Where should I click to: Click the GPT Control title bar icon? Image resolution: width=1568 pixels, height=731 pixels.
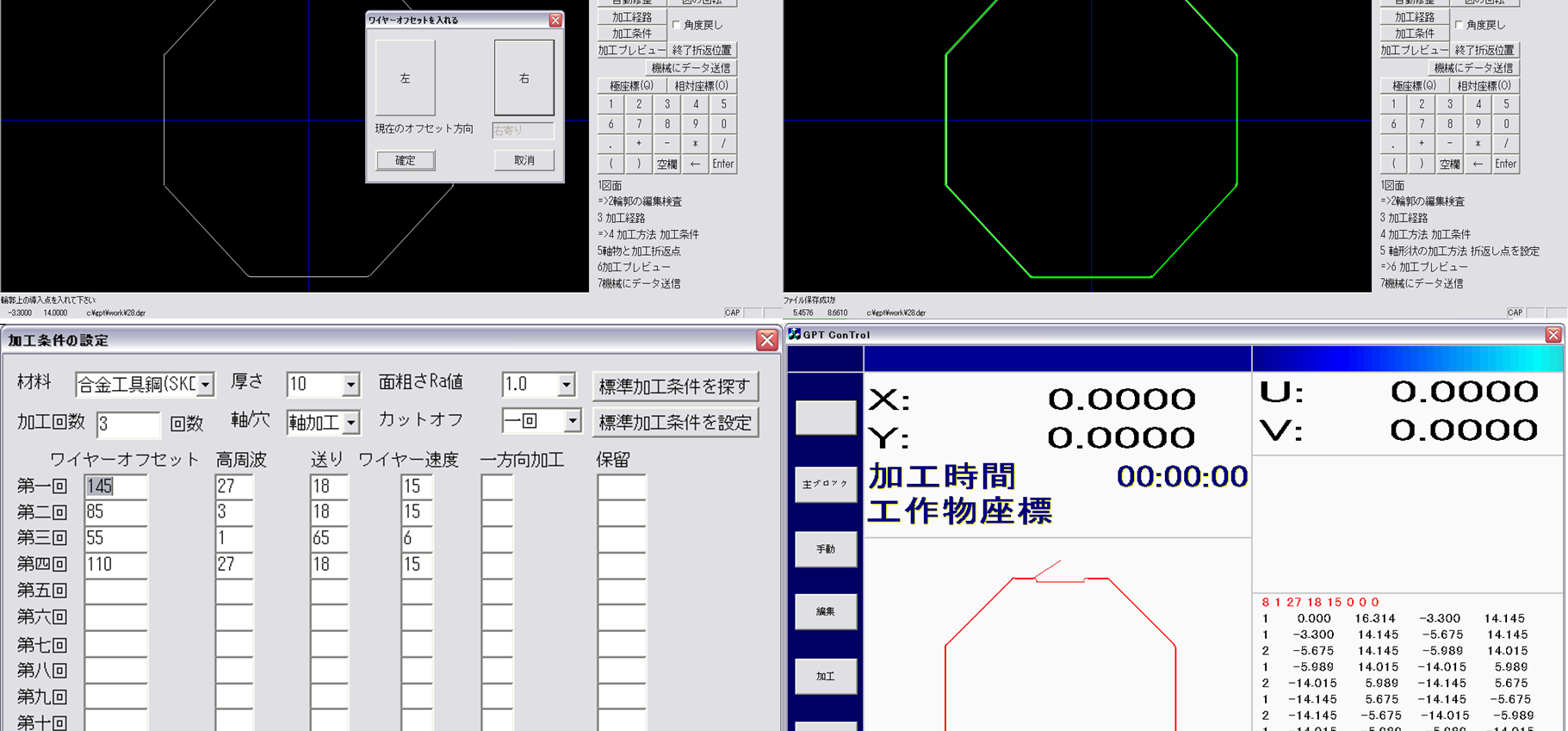tap(794, 334)
